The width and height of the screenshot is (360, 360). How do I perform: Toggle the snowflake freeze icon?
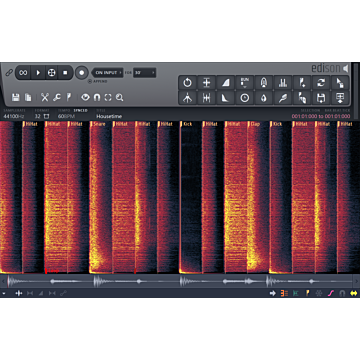319,293
